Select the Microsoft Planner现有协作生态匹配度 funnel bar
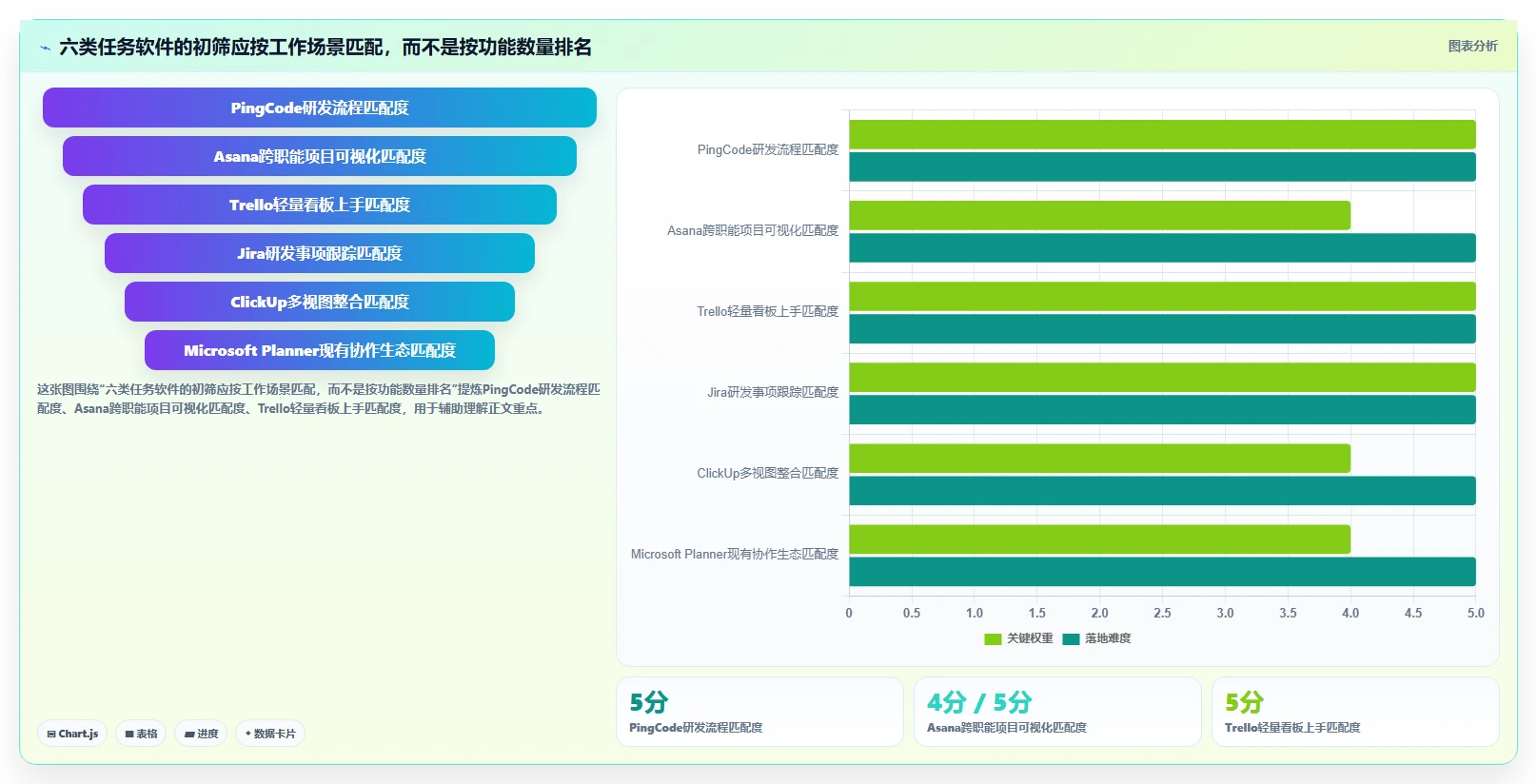The width and height of the screenshot is (1537, 784). point(320,350)
